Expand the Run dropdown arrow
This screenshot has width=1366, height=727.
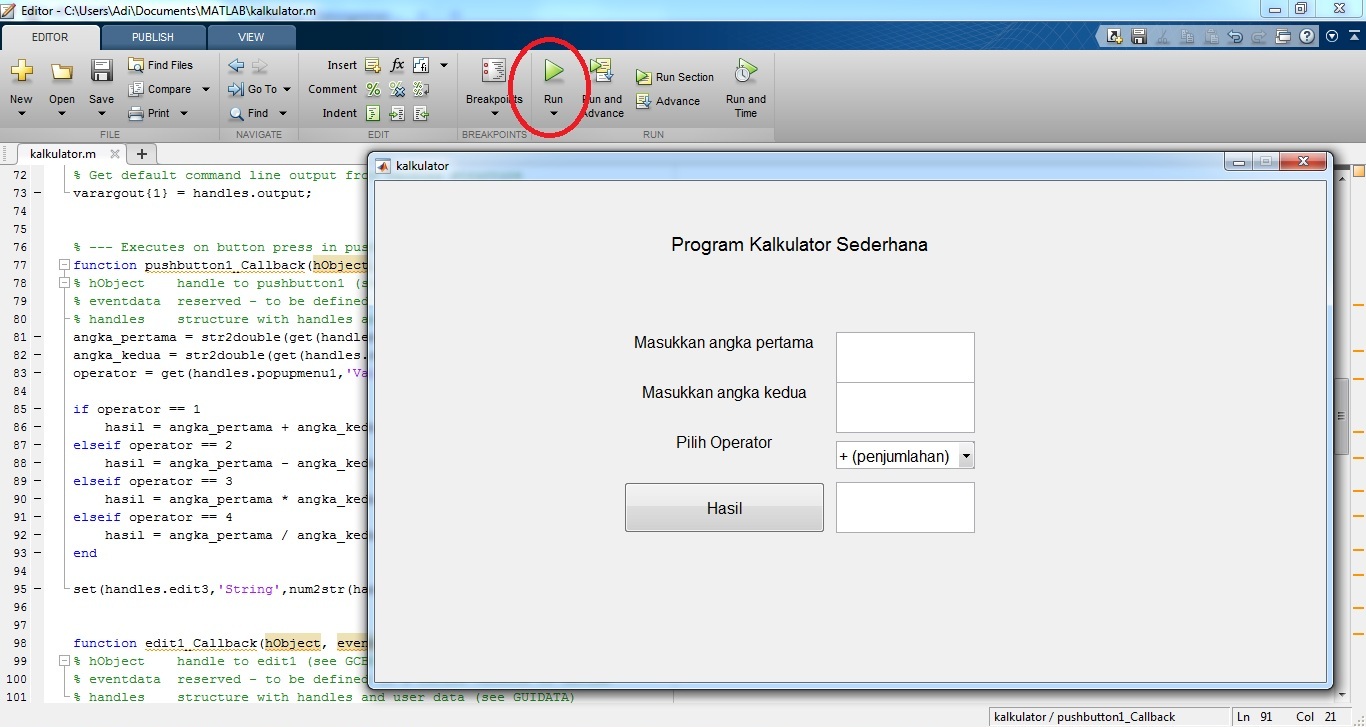click(x=553, y=114)
